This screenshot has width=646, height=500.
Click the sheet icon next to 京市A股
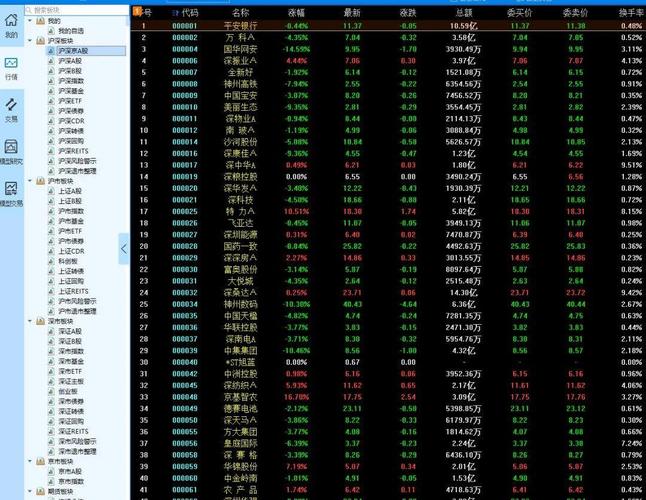click(51, 471)
